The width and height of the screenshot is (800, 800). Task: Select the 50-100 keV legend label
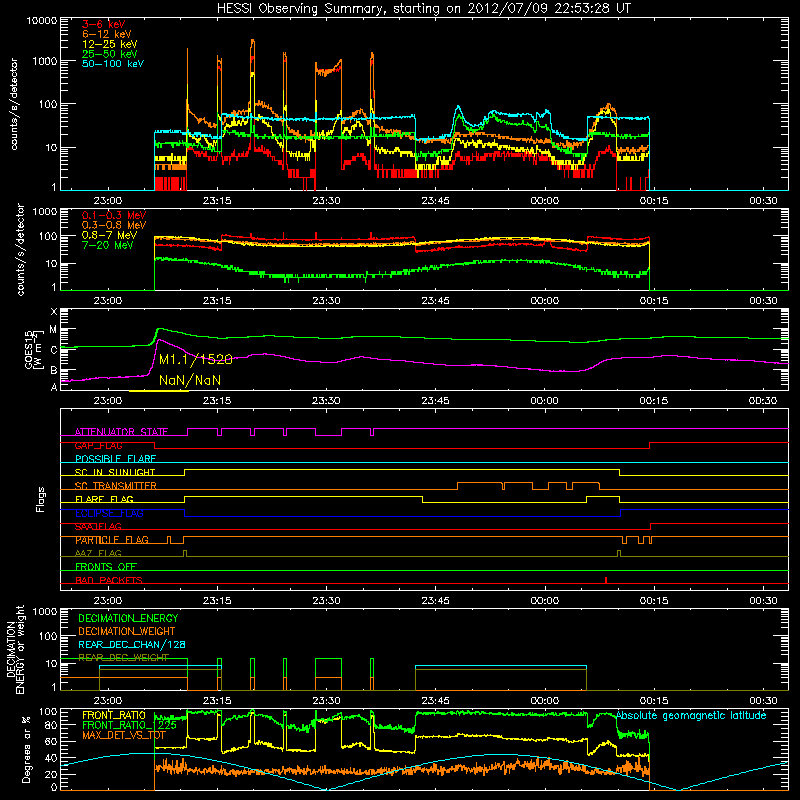click(x=113, y=64)
